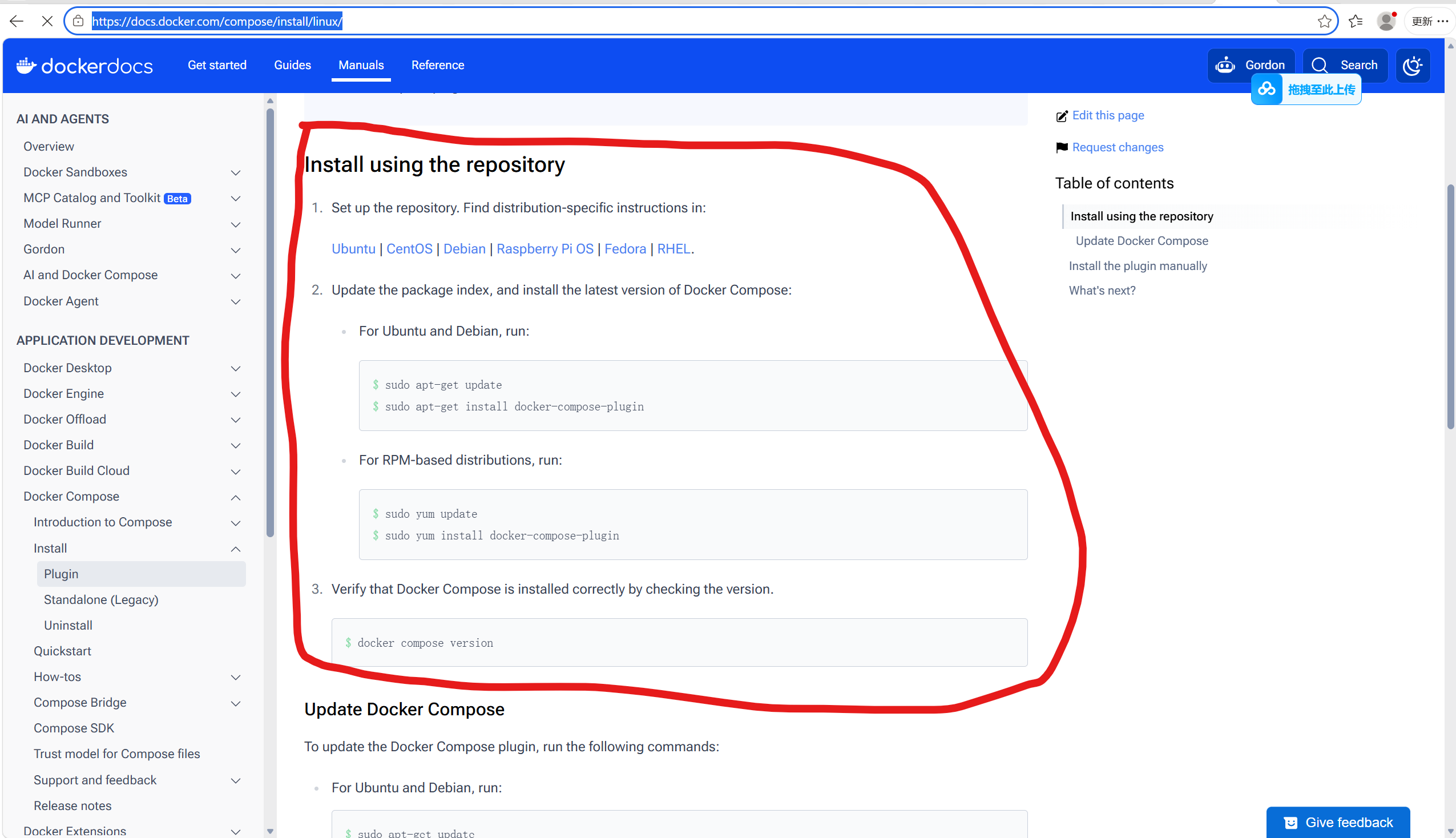Jump to Install the plugin manually
The height and width of the screenshot is (838, 1456).
[x=1138, y=267]
